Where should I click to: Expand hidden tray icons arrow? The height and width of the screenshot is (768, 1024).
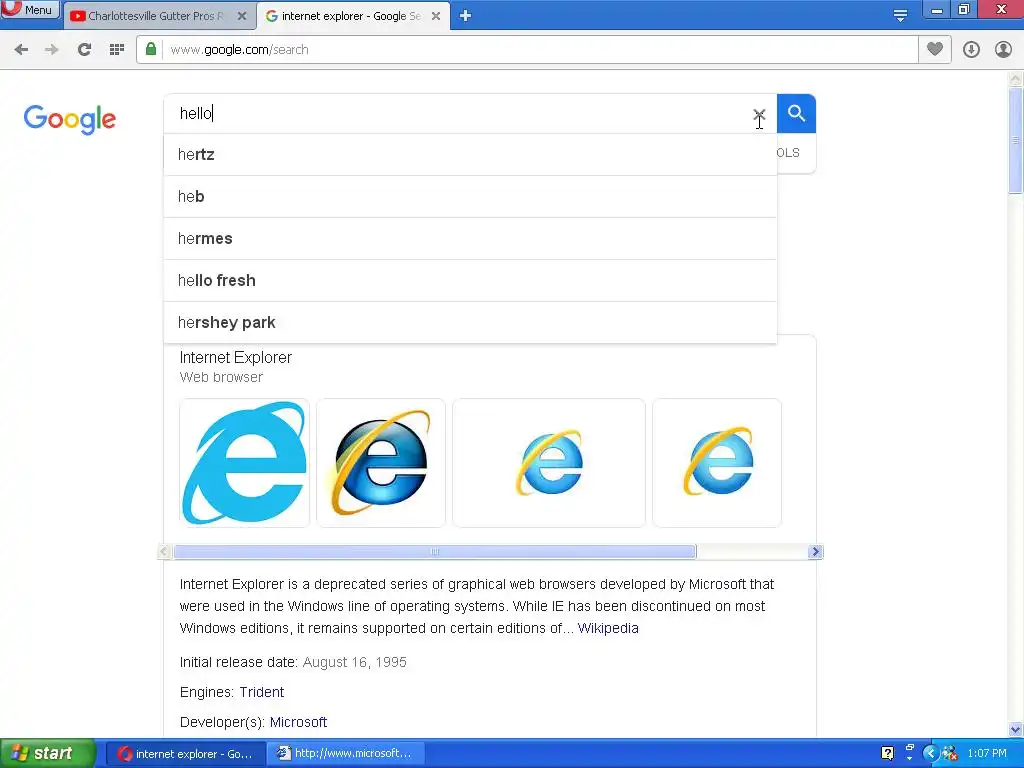click(931, 753)
